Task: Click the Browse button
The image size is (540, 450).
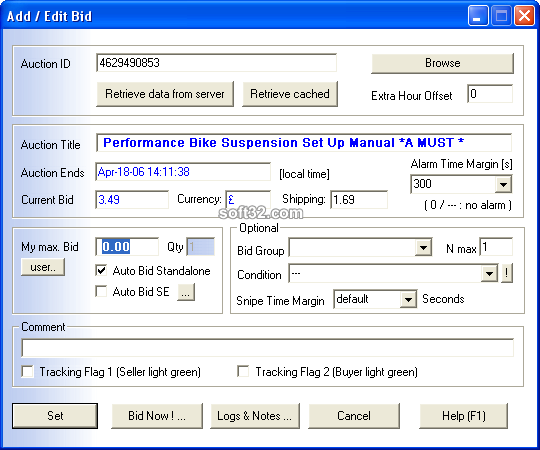Action: click(x=442, y=63)
